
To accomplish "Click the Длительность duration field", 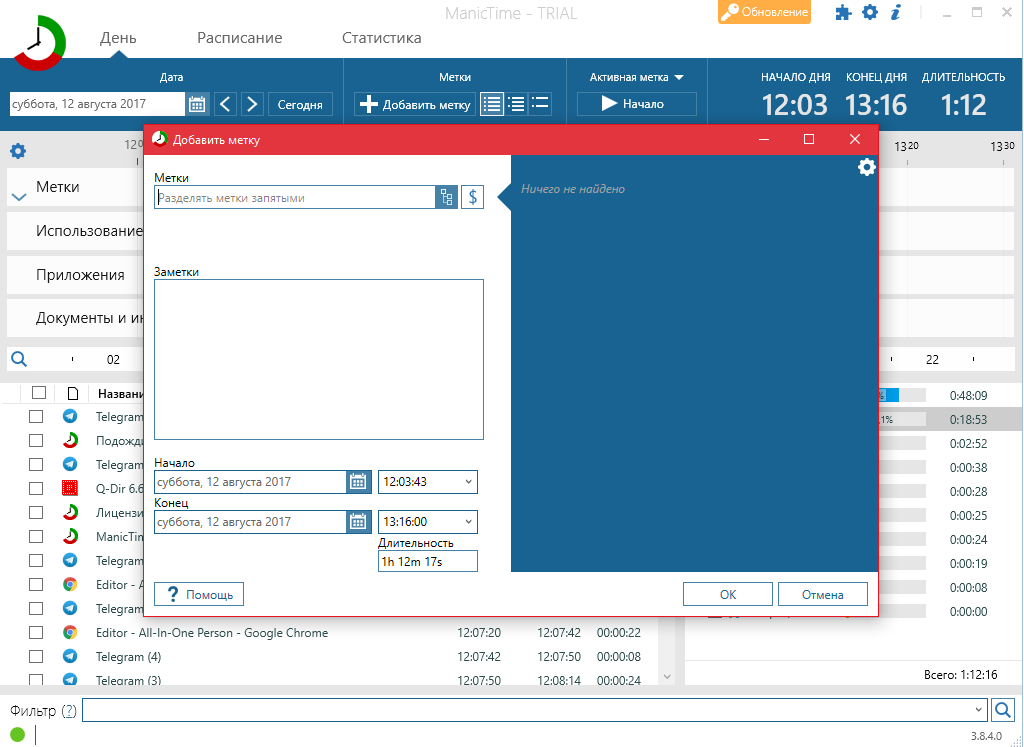I will click(x=428, y=561).
